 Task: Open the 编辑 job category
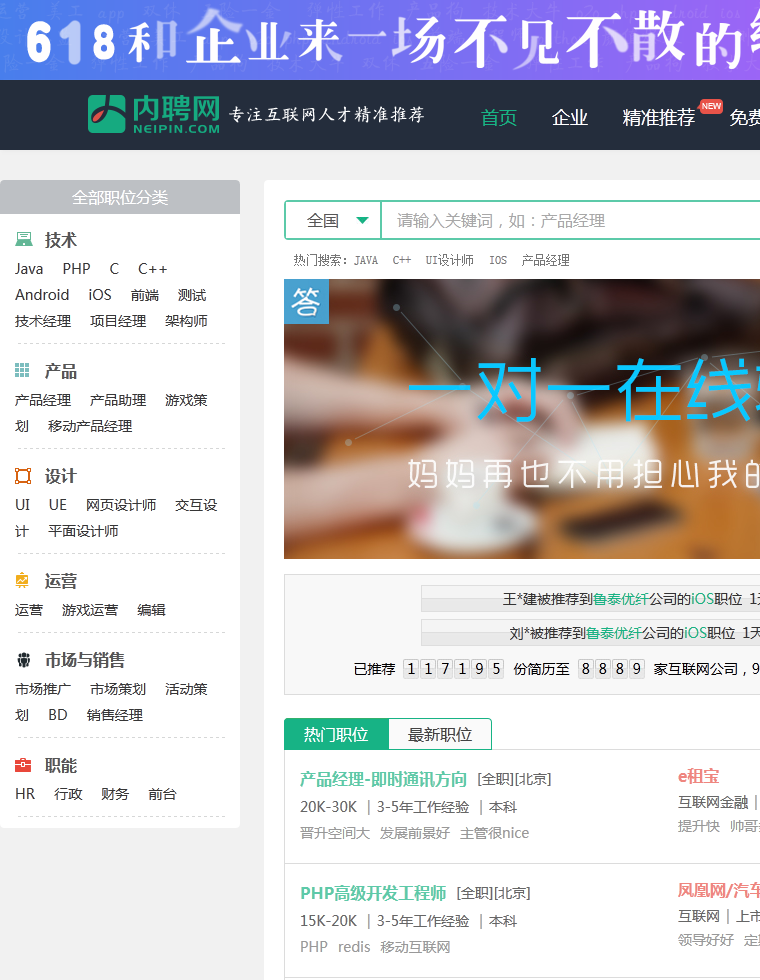(x=151, y=610)
